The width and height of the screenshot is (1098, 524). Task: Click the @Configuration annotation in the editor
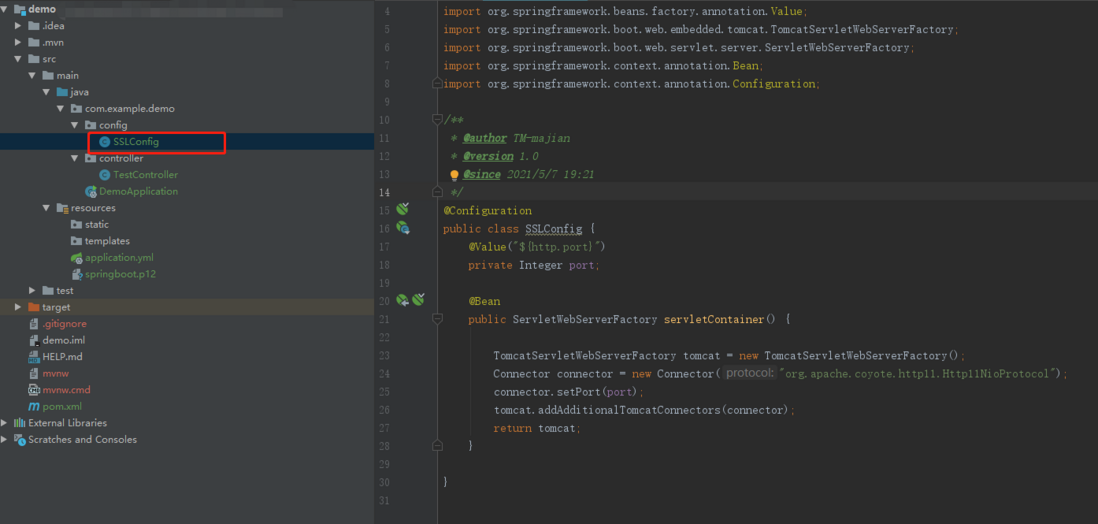487,210
